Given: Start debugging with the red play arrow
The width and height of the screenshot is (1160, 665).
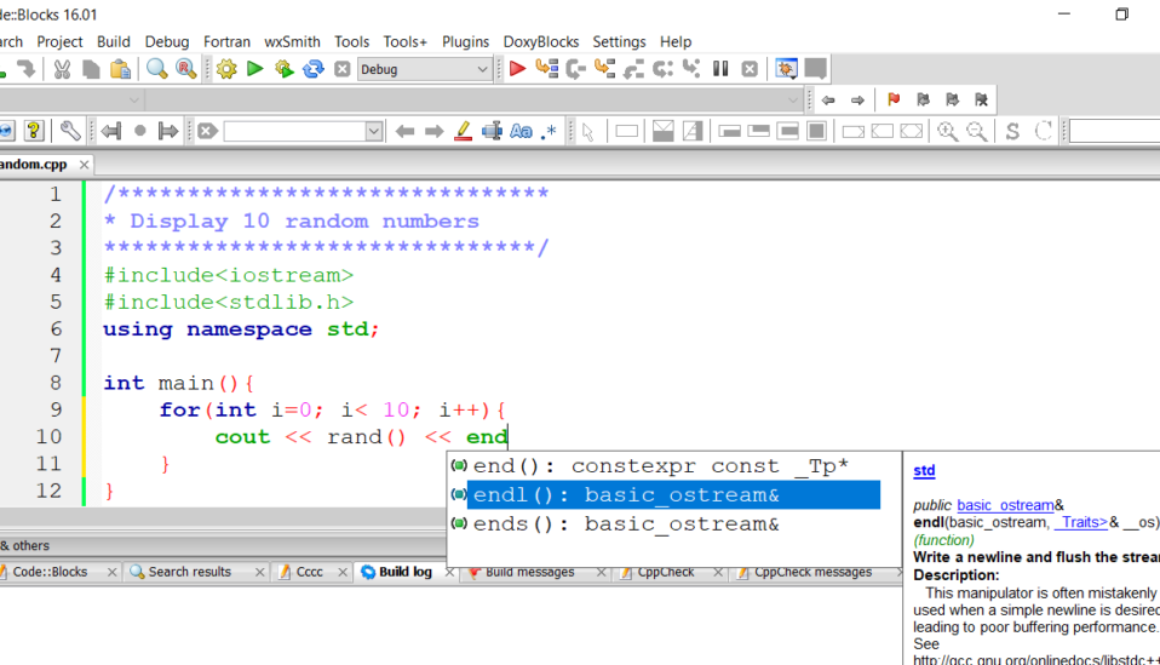Looking at the screenshot, I should (x=517, y=69).
